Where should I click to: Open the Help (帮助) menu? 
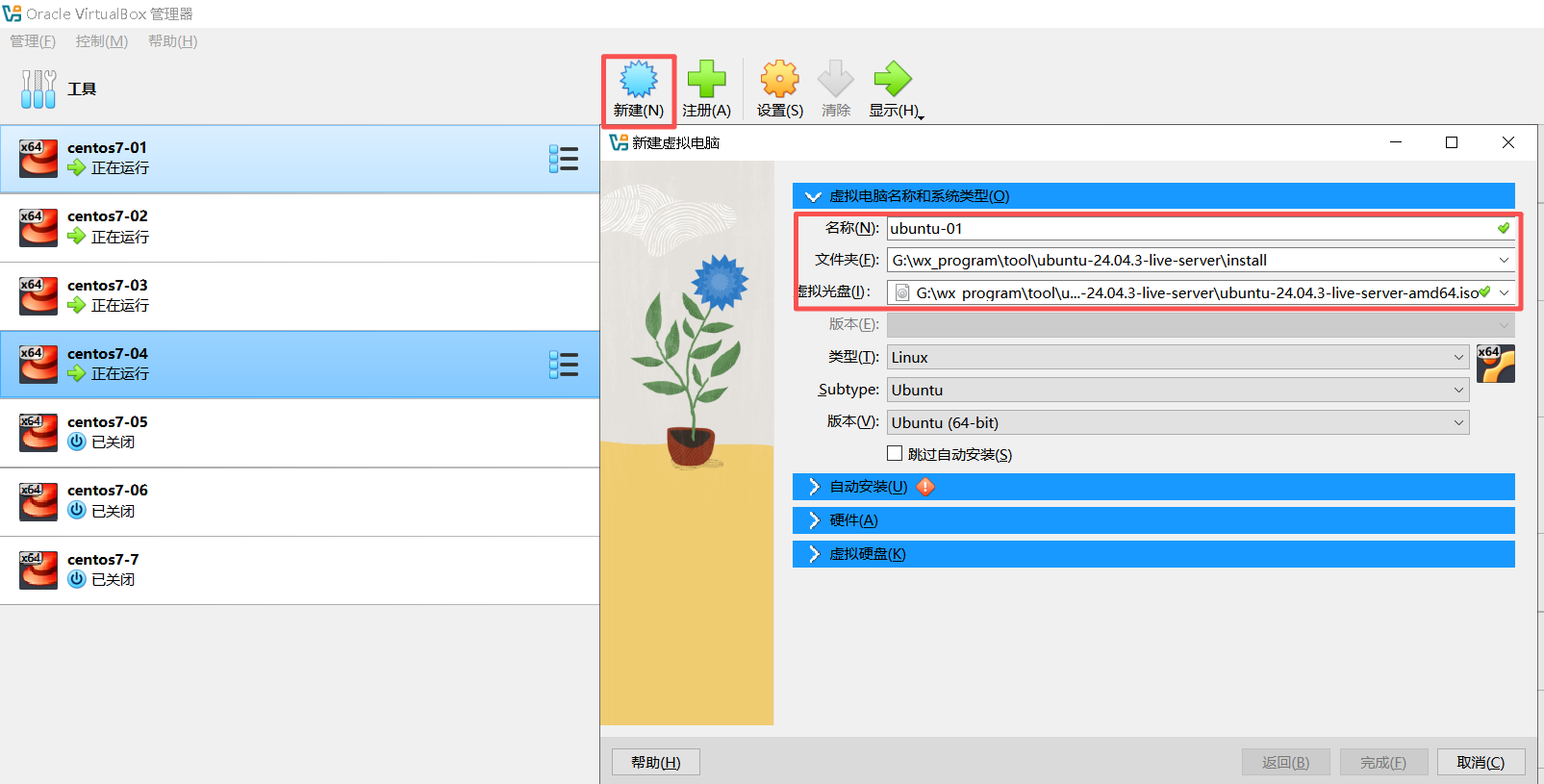(x=173, y=41)
